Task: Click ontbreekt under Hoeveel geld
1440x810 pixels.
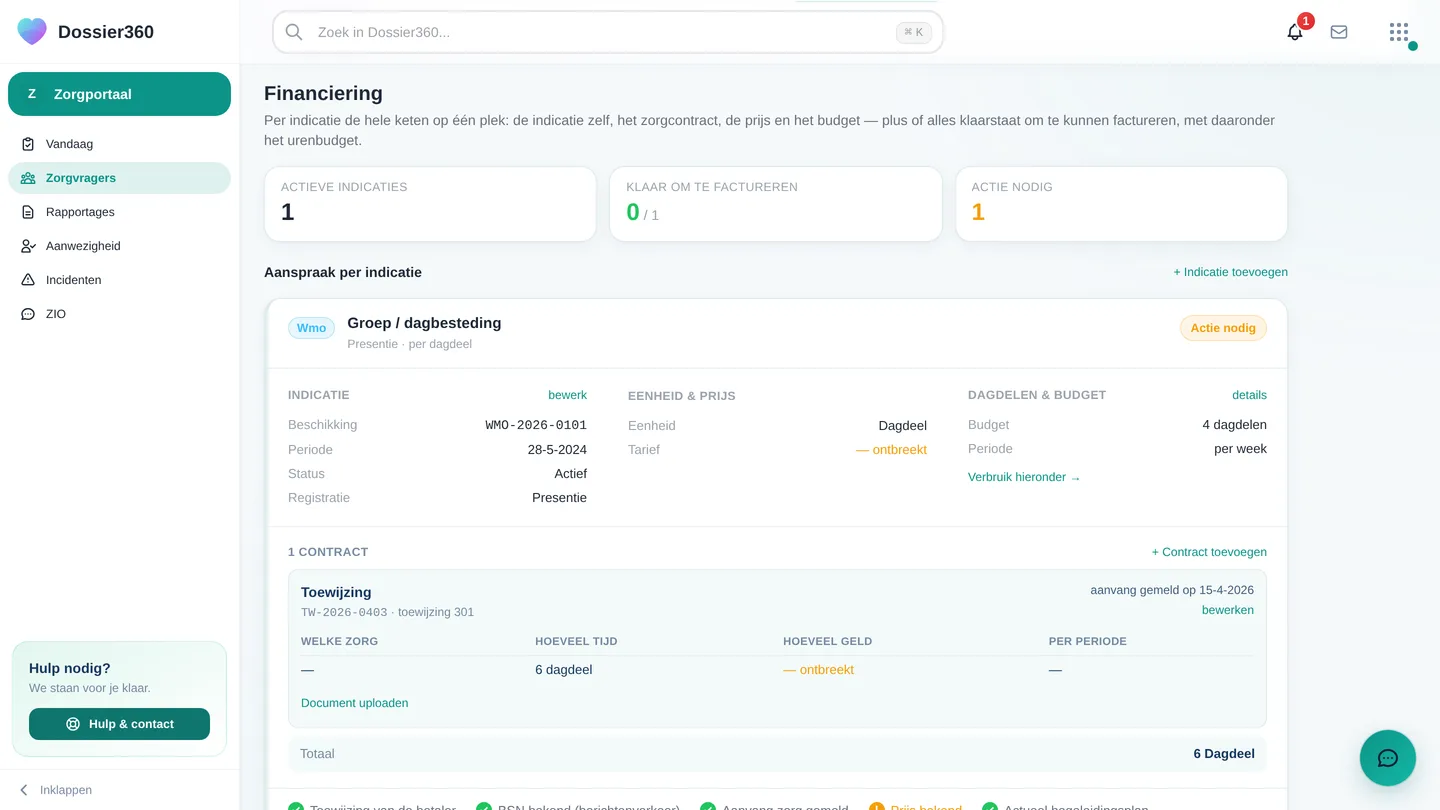Action: pos(819,670)
